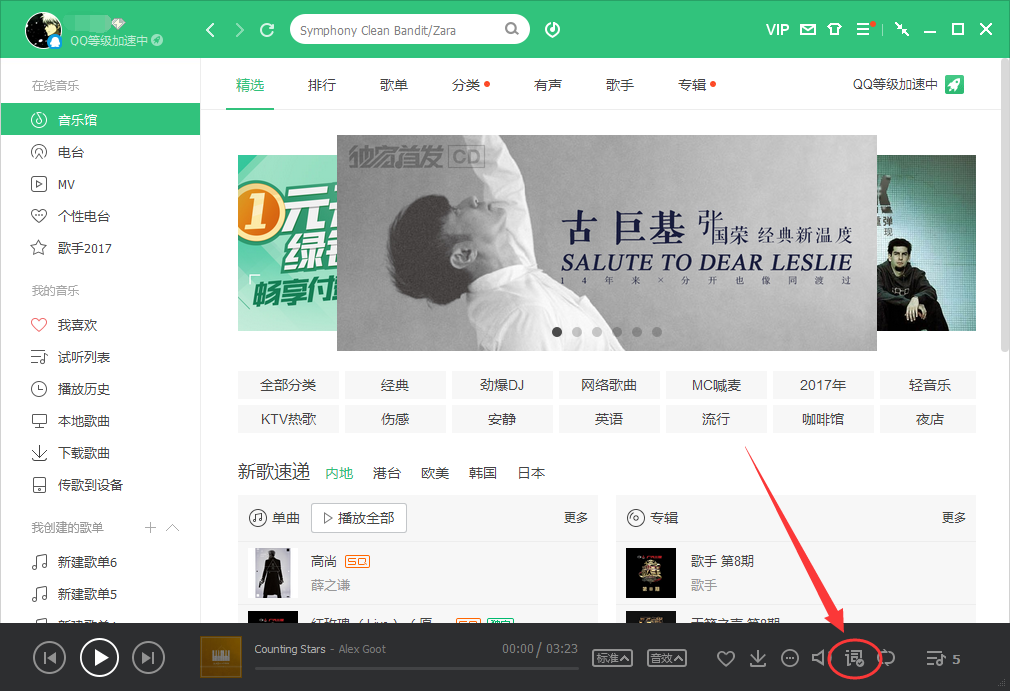This screenshot has width=1010, height=691.
Task: Expand the 标准 audio quality dropdown
Action: point(613,658)
